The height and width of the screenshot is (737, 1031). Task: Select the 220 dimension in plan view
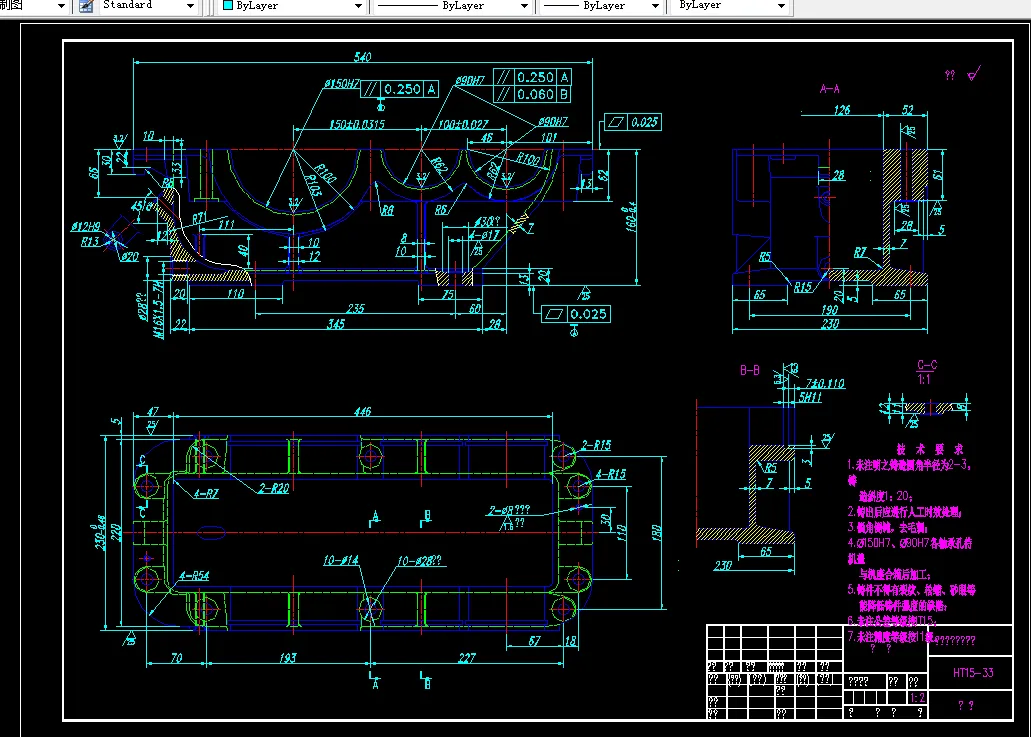coord(116,531)
